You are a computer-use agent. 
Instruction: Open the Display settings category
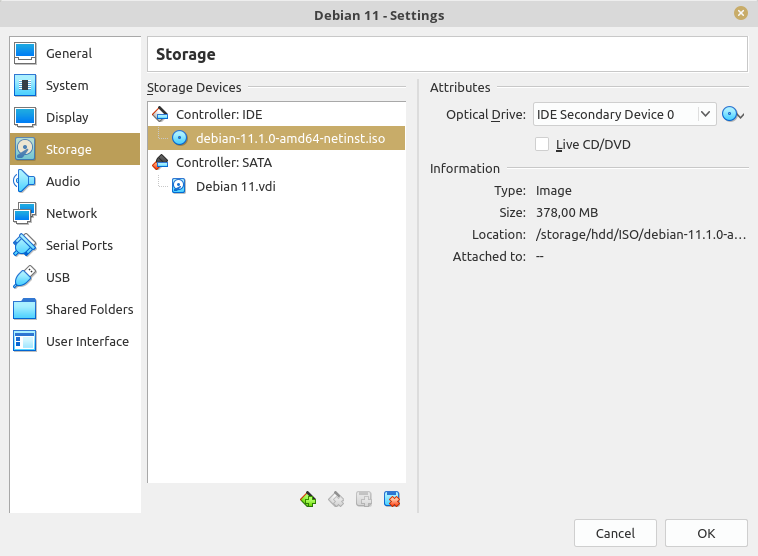click(75, 117)
